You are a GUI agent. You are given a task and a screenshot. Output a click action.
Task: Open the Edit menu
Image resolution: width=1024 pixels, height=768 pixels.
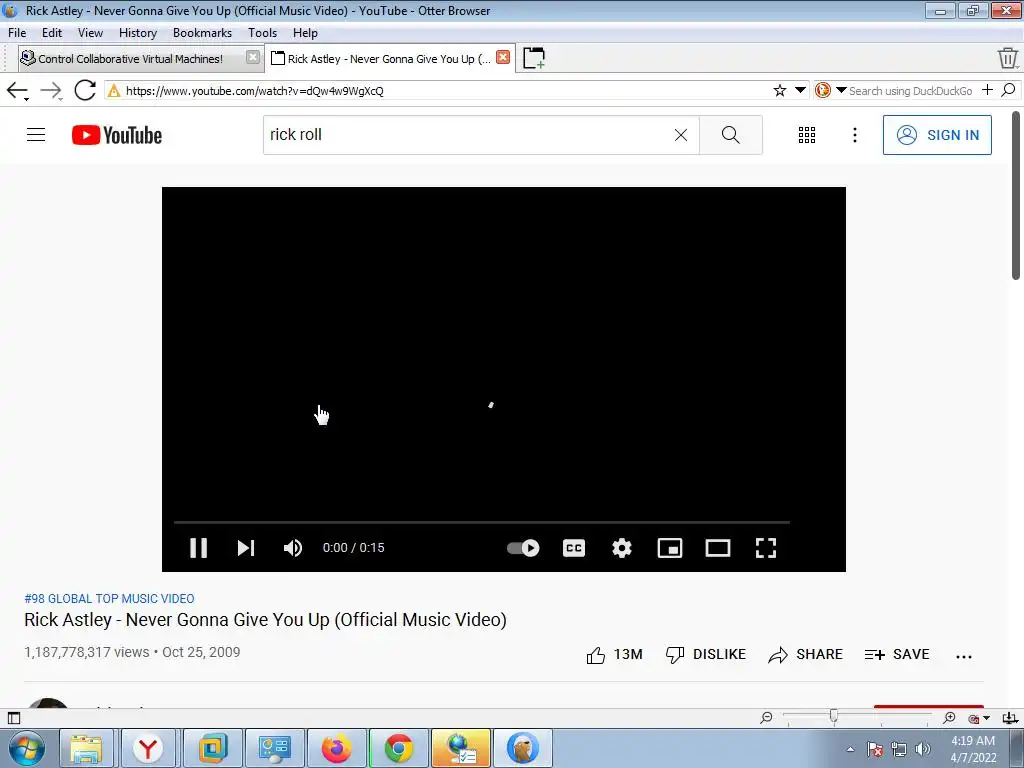pyautogui.click(x=52, y=33)
